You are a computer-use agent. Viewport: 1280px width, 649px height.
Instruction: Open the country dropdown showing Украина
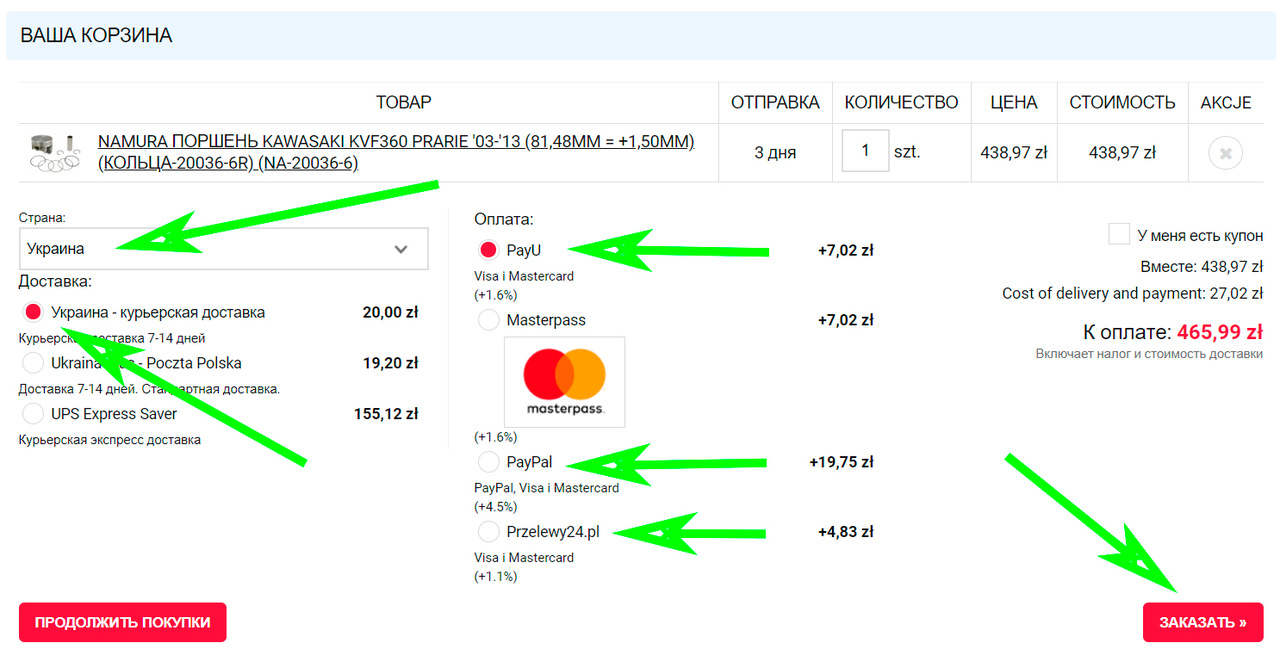click(x=222, y=249)
